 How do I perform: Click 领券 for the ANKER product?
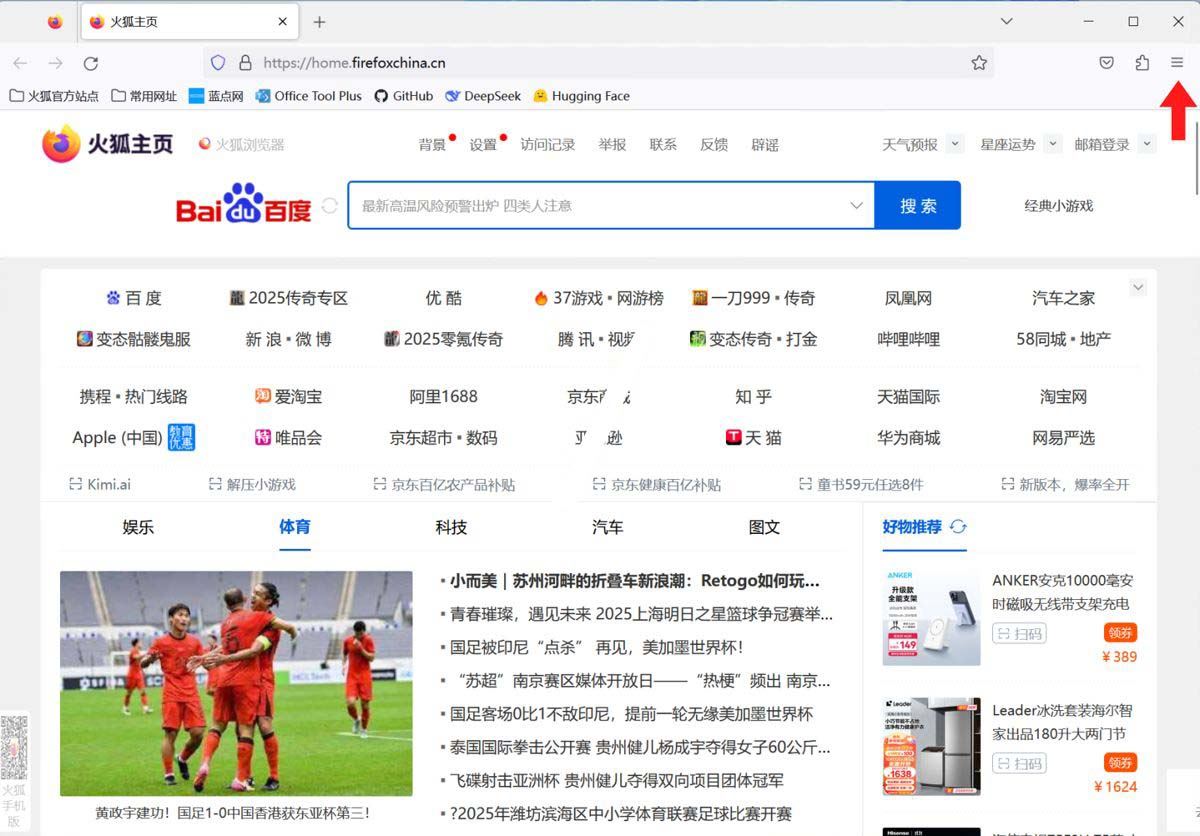[1121, 633]
